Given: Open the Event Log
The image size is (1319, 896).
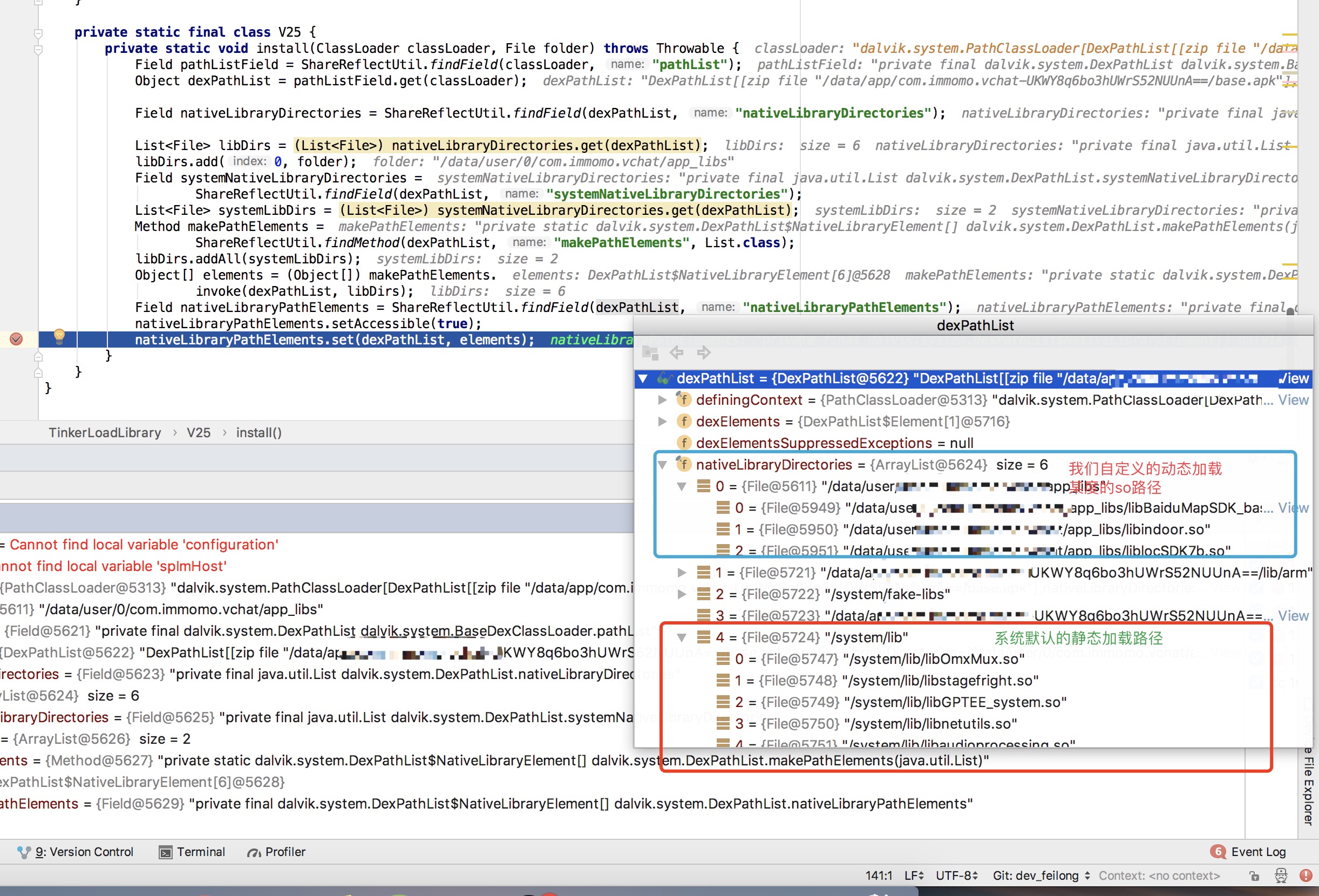Looking at the screenshot, I should click(x=1248, y=852).
